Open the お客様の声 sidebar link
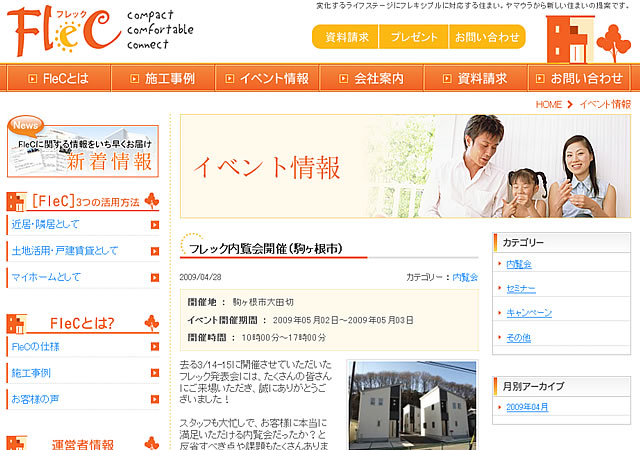640x450 pixels. point(35,399)
